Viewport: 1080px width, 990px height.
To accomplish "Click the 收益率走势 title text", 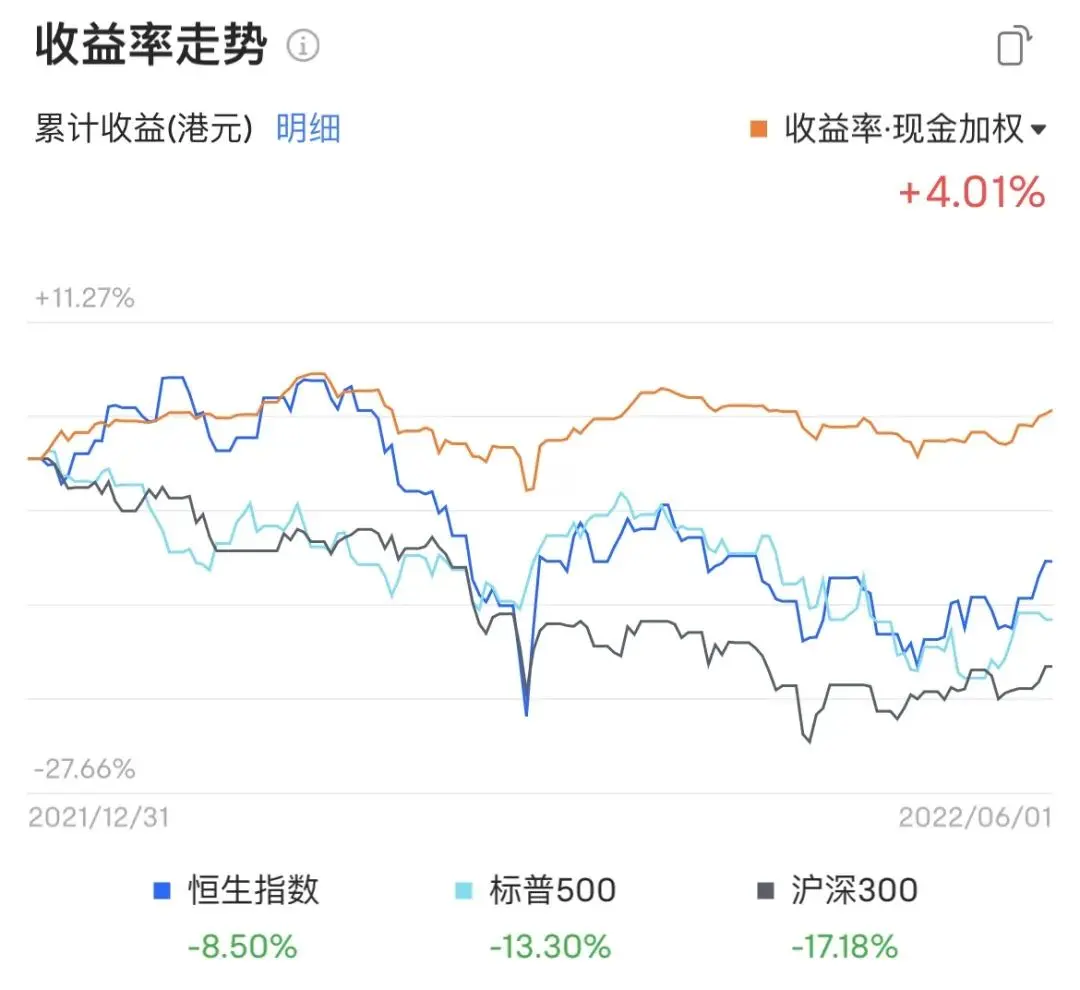I will 151,45.
